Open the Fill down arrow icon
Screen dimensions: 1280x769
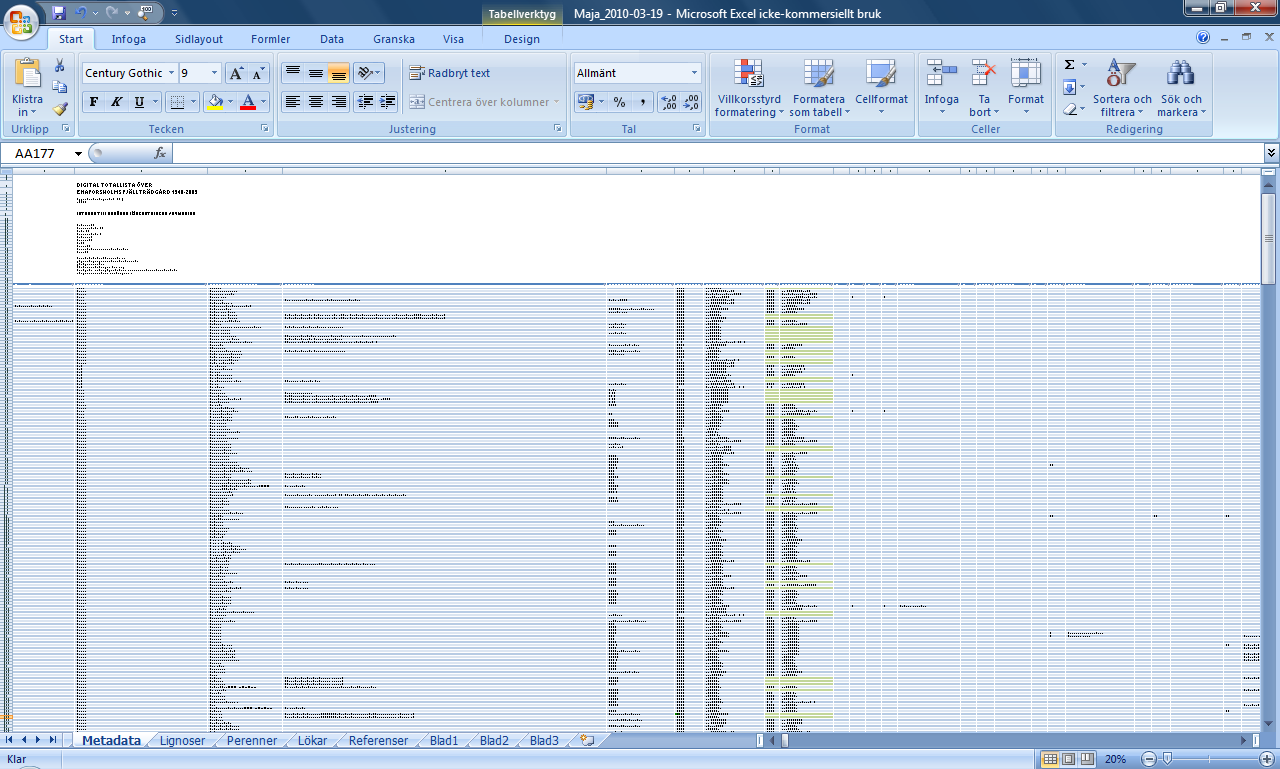[1069, 87]
